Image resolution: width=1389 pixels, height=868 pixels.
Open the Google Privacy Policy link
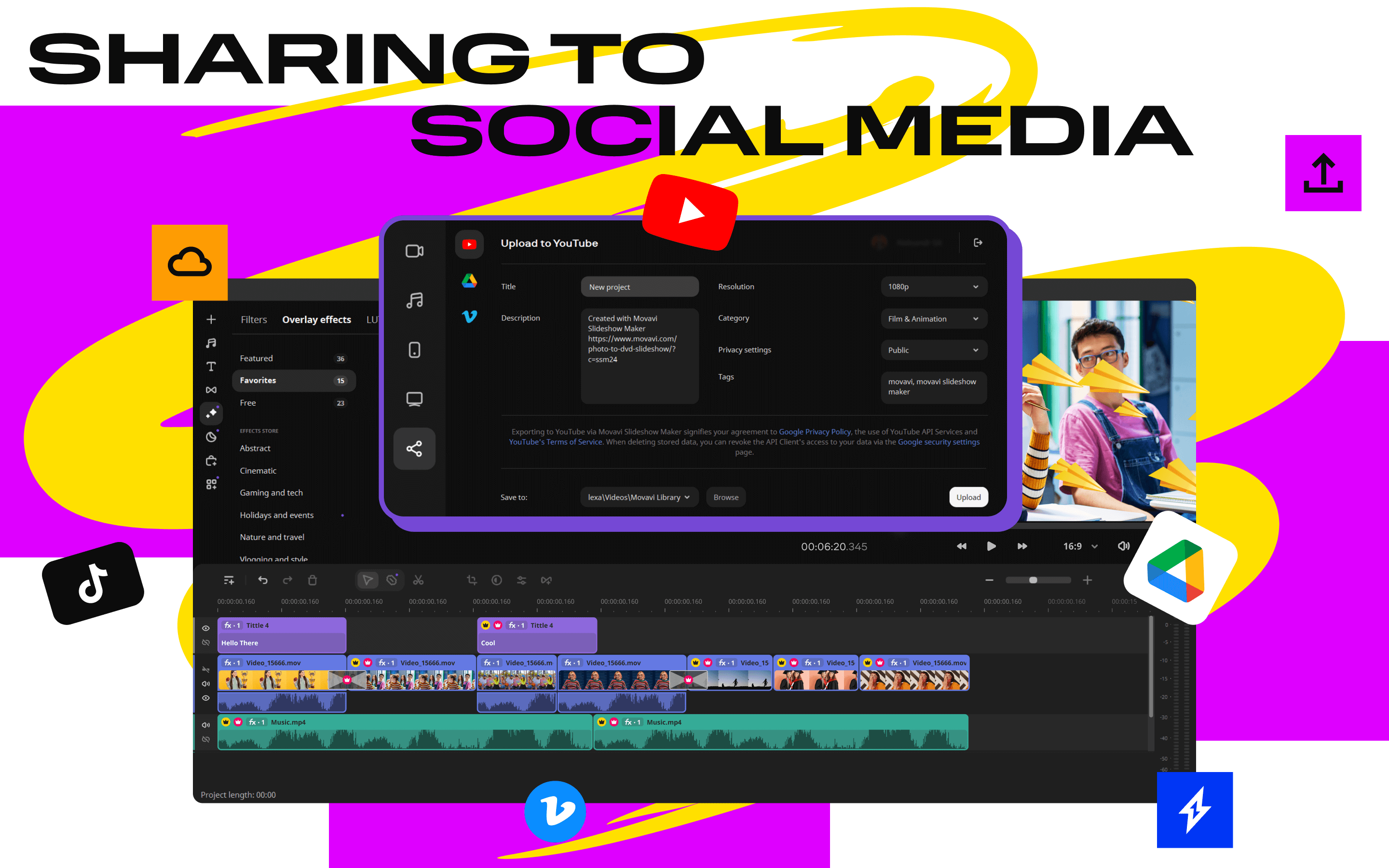815,432
